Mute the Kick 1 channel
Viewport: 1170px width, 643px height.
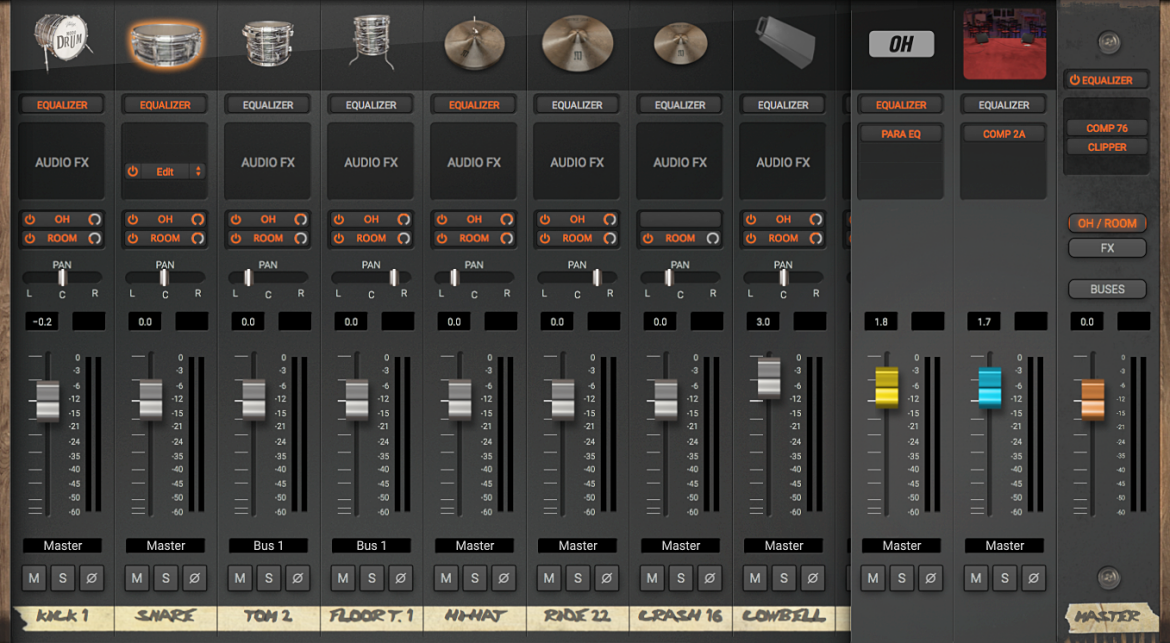[34, 578]
